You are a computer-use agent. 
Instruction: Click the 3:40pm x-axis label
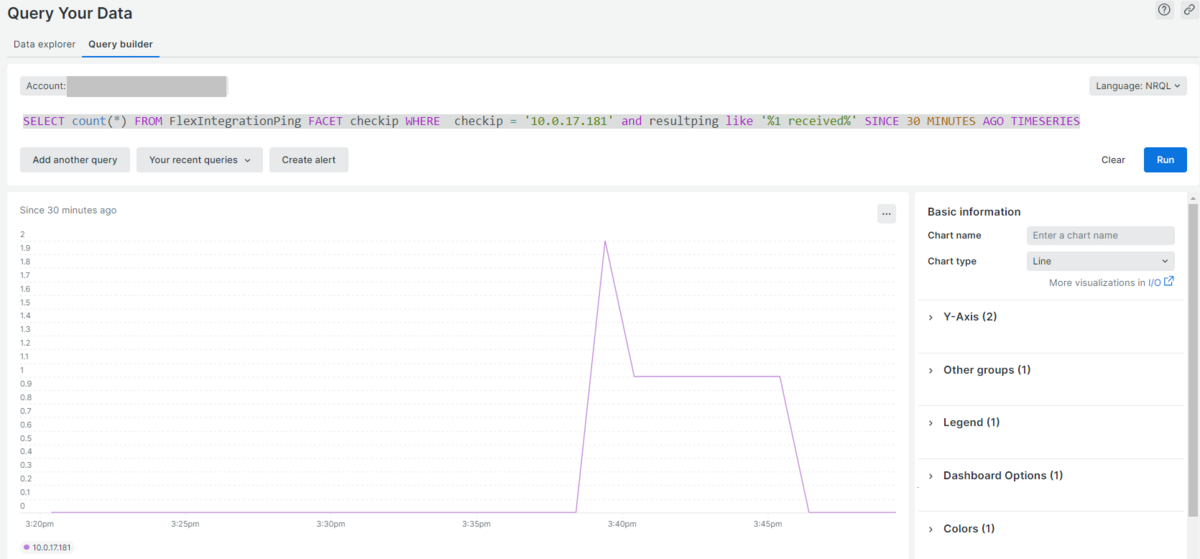[622, 524]
